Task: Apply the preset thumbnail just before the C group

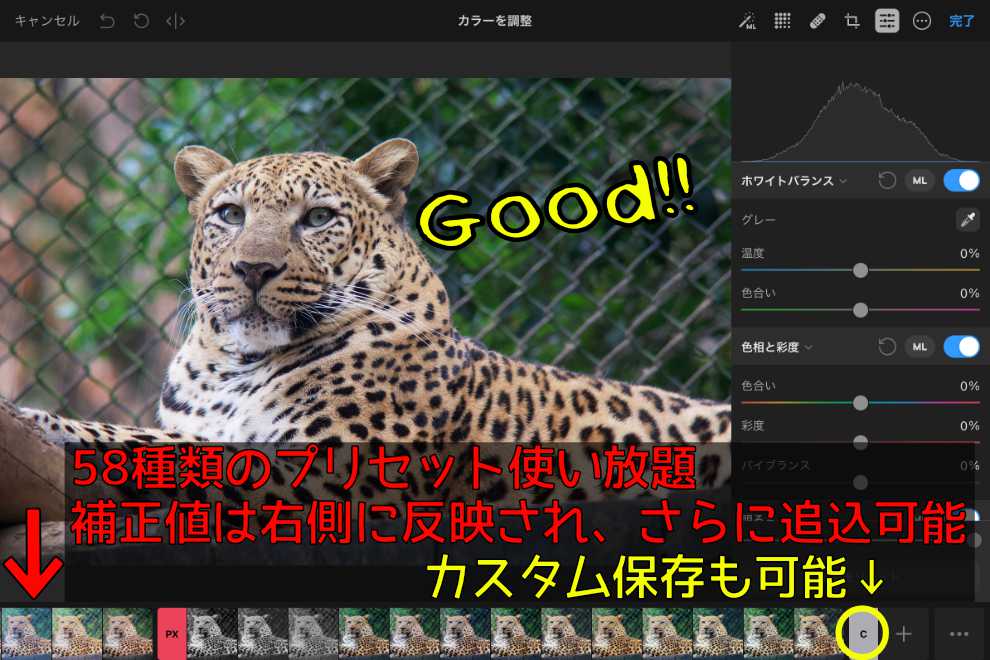Action: (819, 634)
